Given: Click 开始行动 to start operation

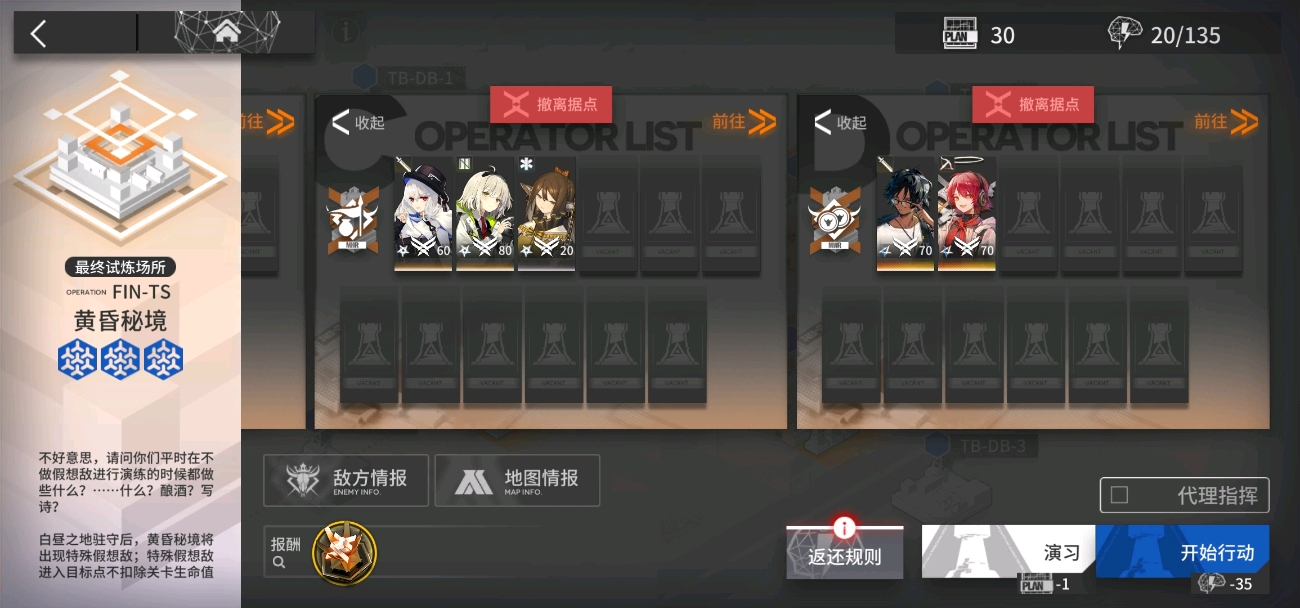Looking at the screenshot, I should [x=1183, y=552].
